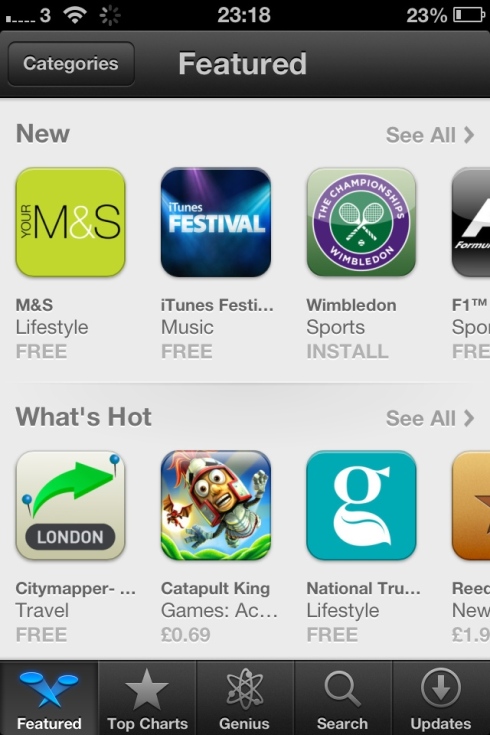490x735 pixels.
Task: Tap FREE under iTunes Festival
Action: pyautogui.click(x=187, y=351)
